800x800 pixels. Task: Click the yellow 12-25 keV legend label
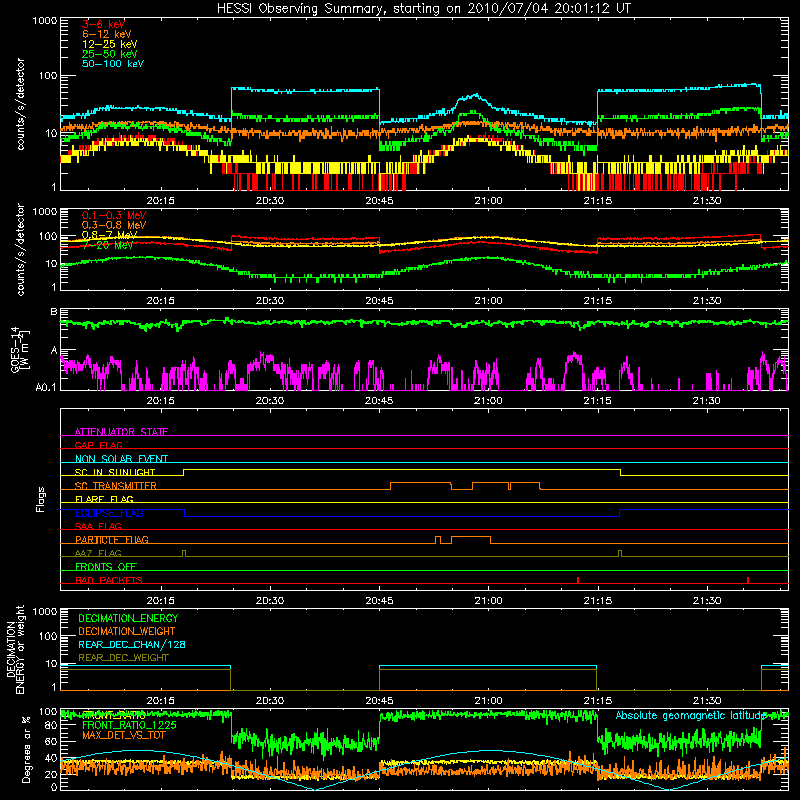pos(110,44)
